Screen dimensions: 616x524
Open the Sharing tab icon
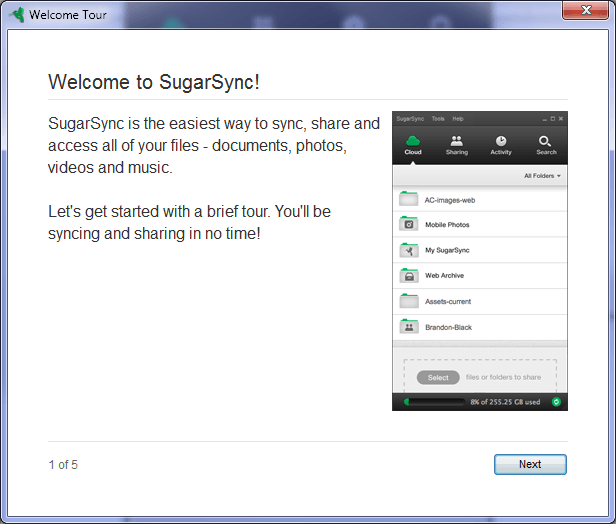456,141
